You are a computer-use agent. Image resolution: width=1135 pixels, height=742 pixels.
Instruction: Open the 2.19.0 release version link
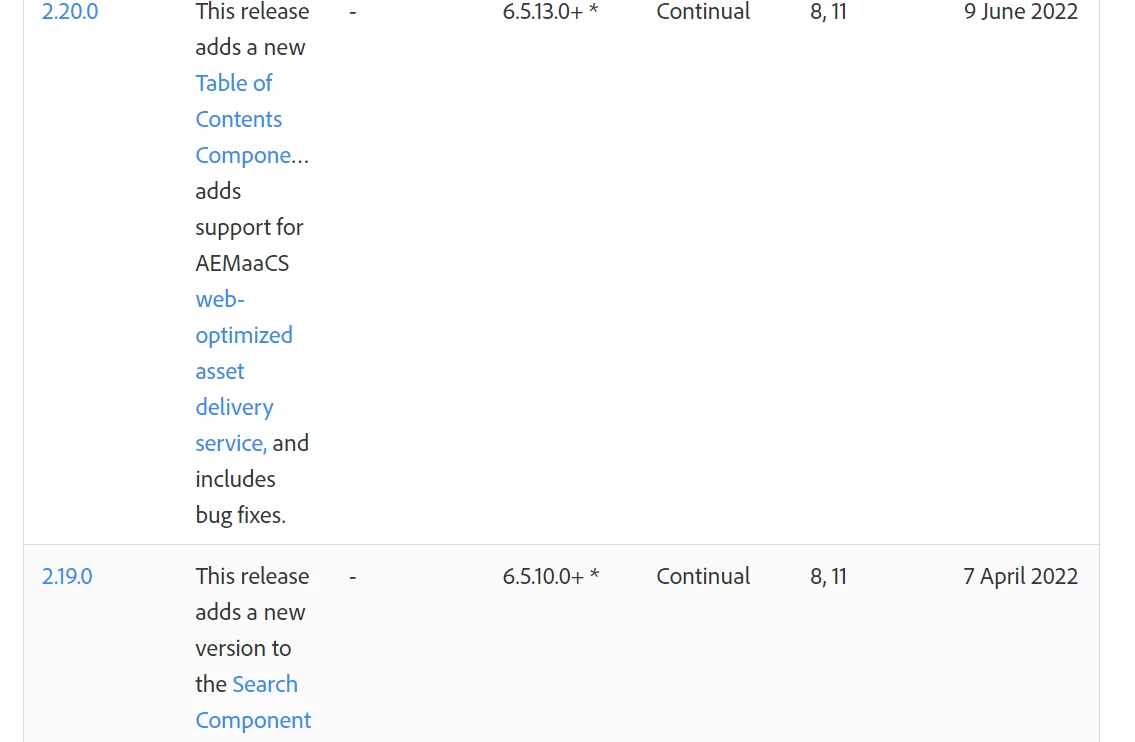click(67, 576)
